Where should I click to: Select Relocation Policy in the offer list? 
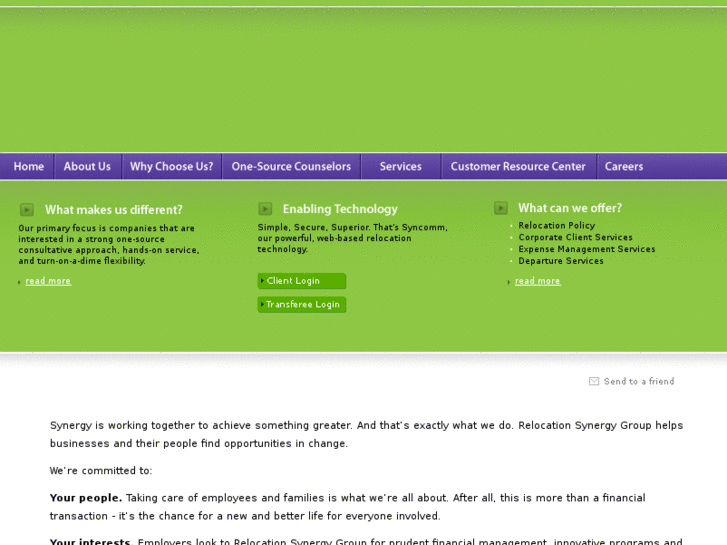point(557,225)
